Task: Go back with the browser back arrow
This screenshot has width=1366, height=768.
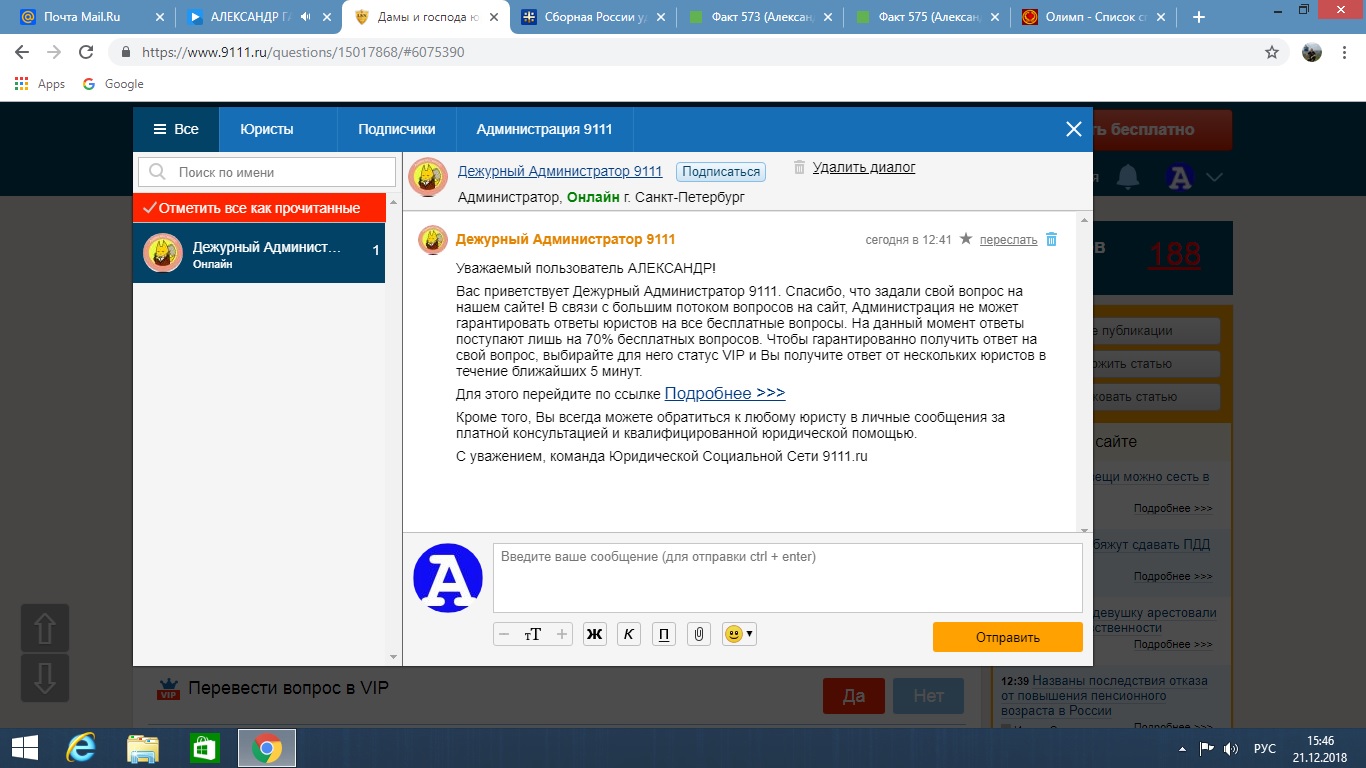Action: click(x=22, y=52)
